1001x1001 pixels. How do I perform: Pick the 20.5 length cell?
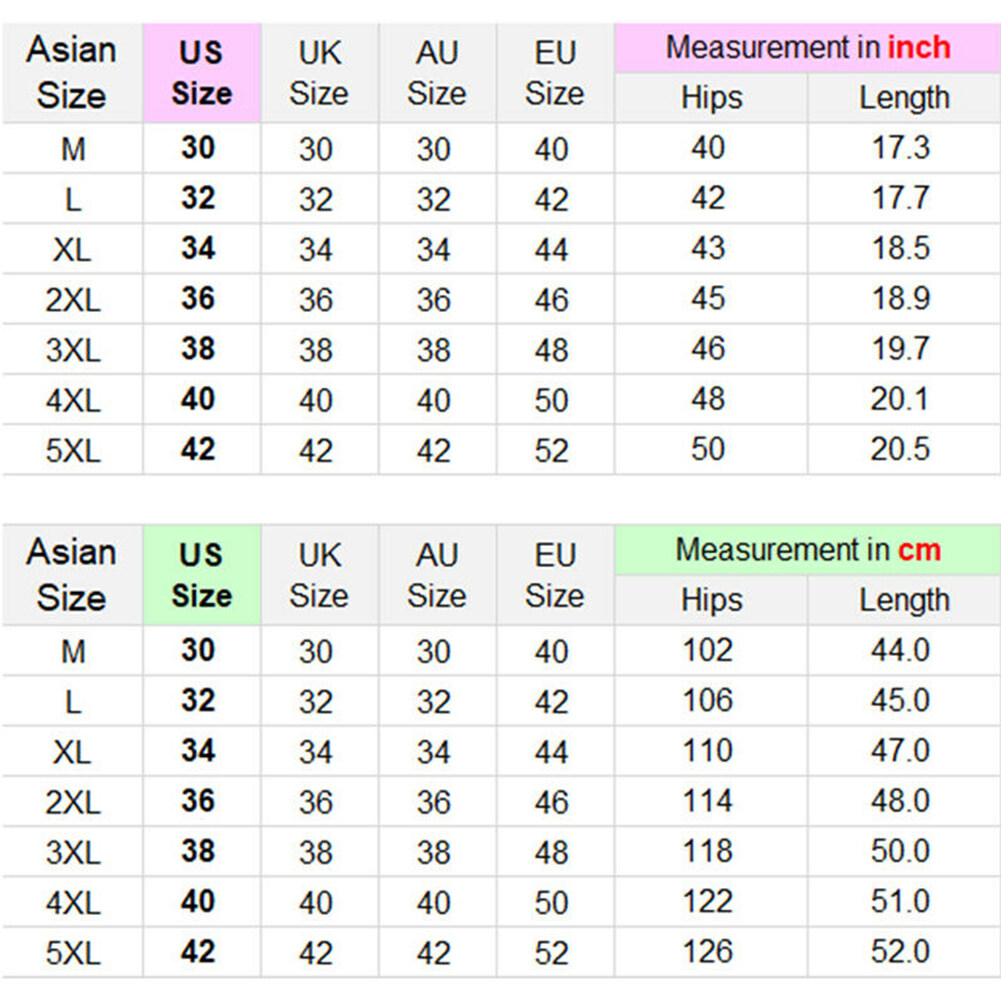click(x=901, y=449)
